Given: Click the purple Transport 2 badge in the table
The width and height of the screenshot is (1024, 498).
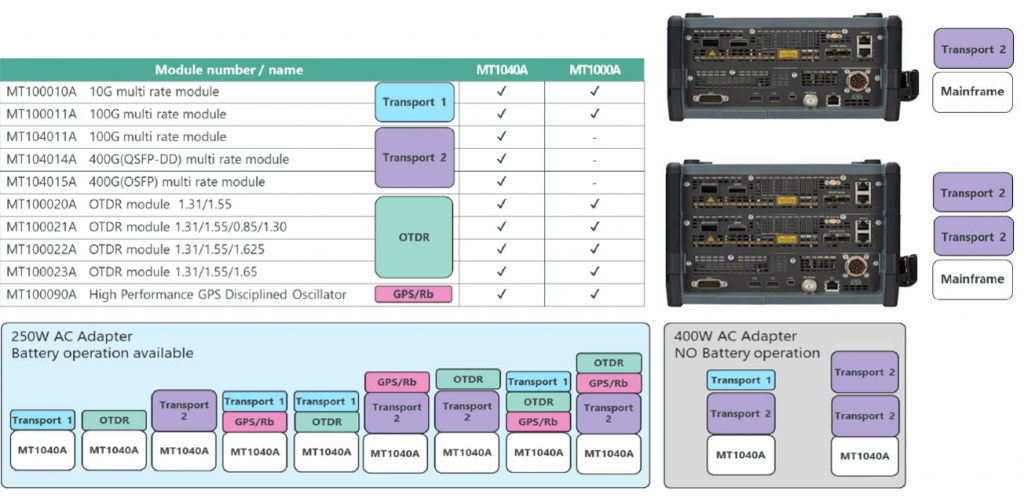Looking at the screenshot, I should pos(414,157).
